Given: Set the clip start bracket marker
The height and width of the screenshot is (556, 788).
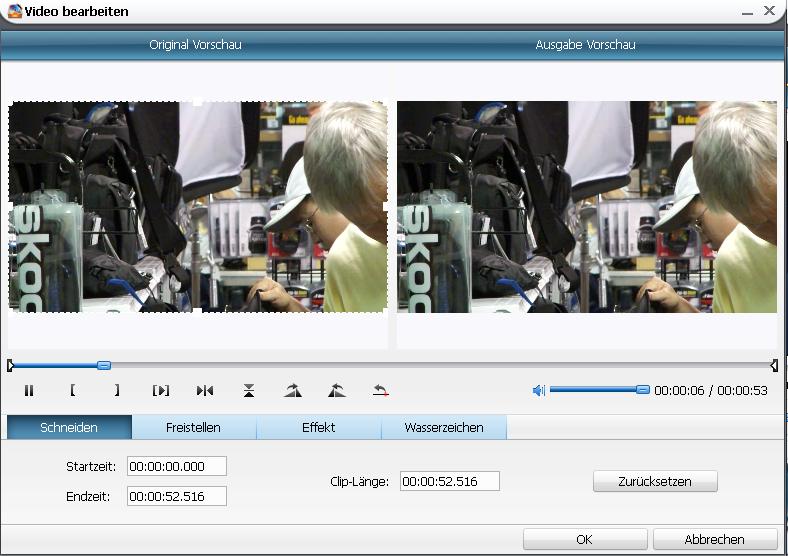Looking at the screenshot, I should tap(73, 391).
